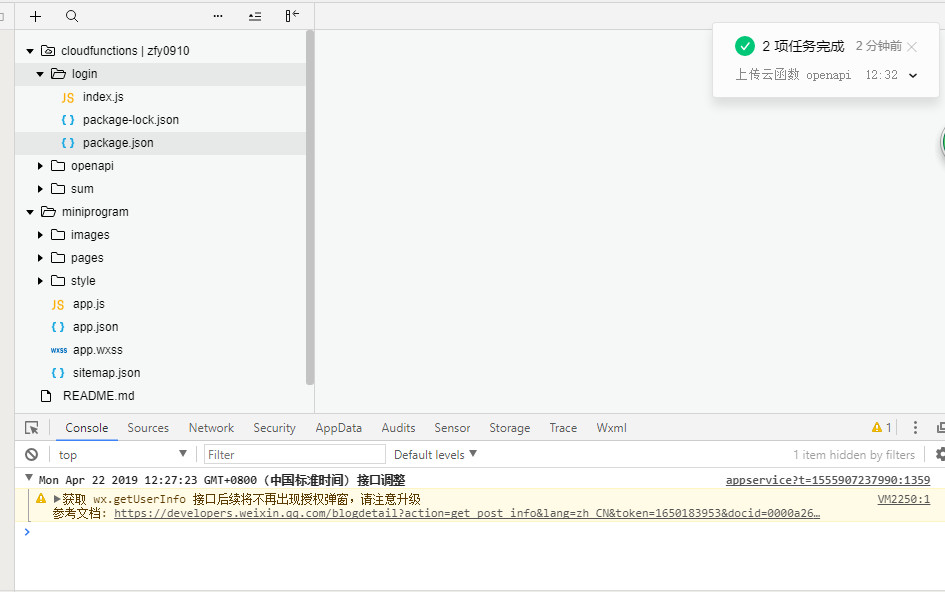The height and width of the screenshot is (592, 945).
Task: Click the file tree vertical scrollbar
Action: [x=310, y=207]
